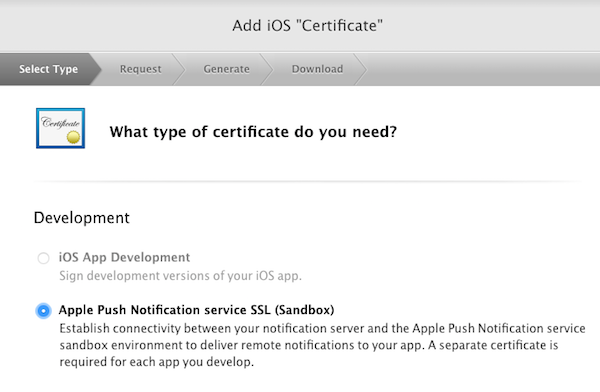Viewport: 600px width, 392px height.
Task: Click the 'iOS App Development' label
Action: pos(124,257)
